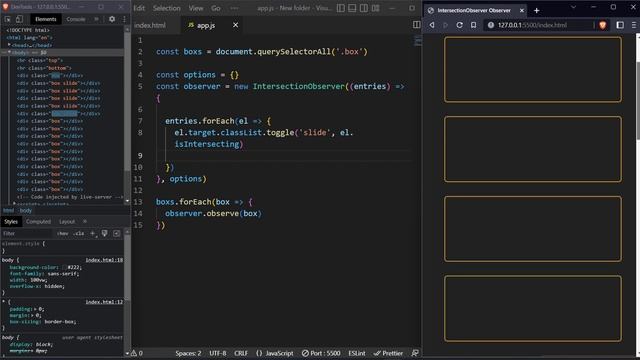Select the live-server injected code comment line
This screenshot has width=640, height=360.
coord(70,197)
